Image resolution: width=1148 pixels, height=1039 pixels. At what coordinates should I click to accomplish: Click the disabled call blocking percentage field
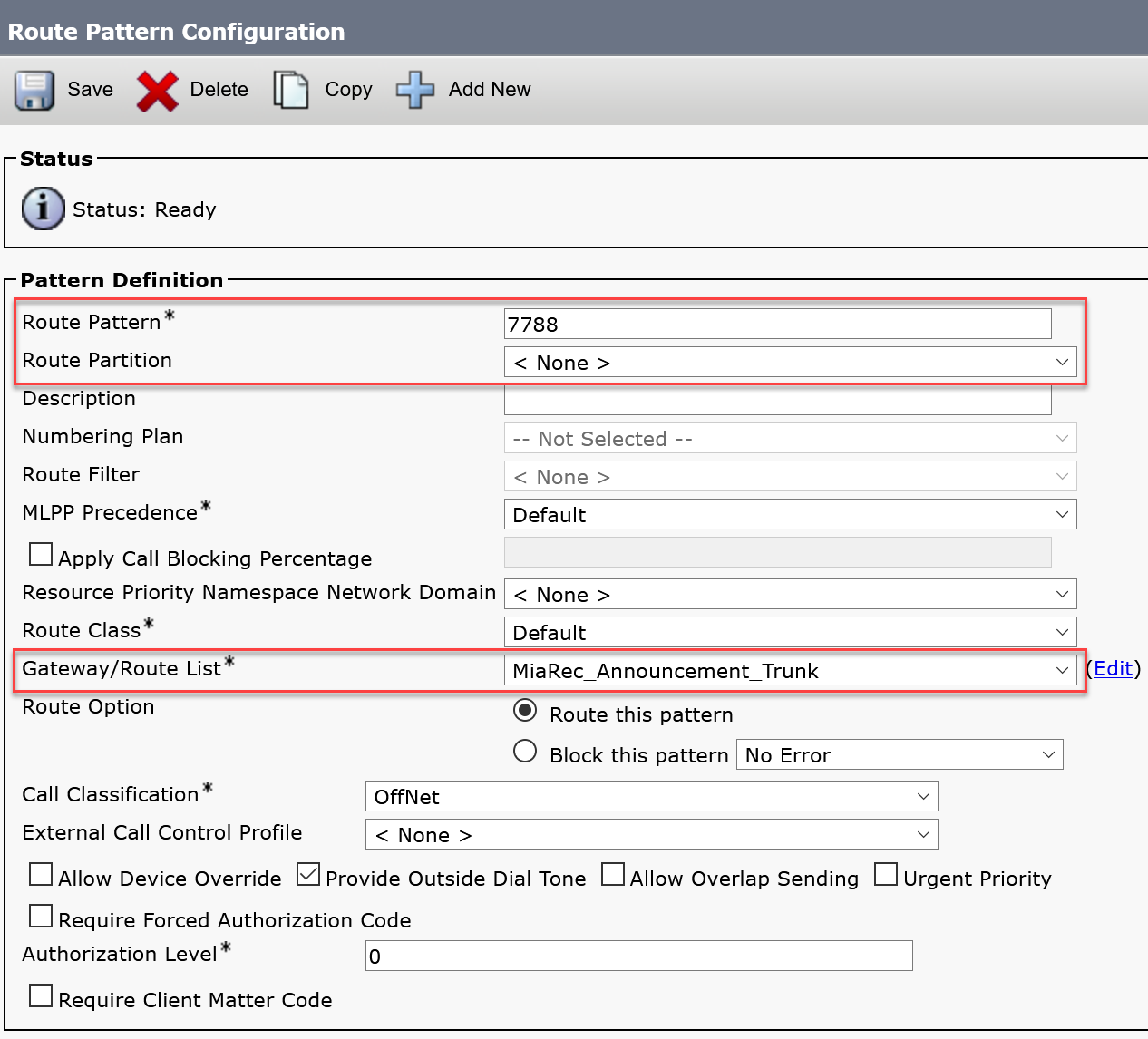pos(777,552)
